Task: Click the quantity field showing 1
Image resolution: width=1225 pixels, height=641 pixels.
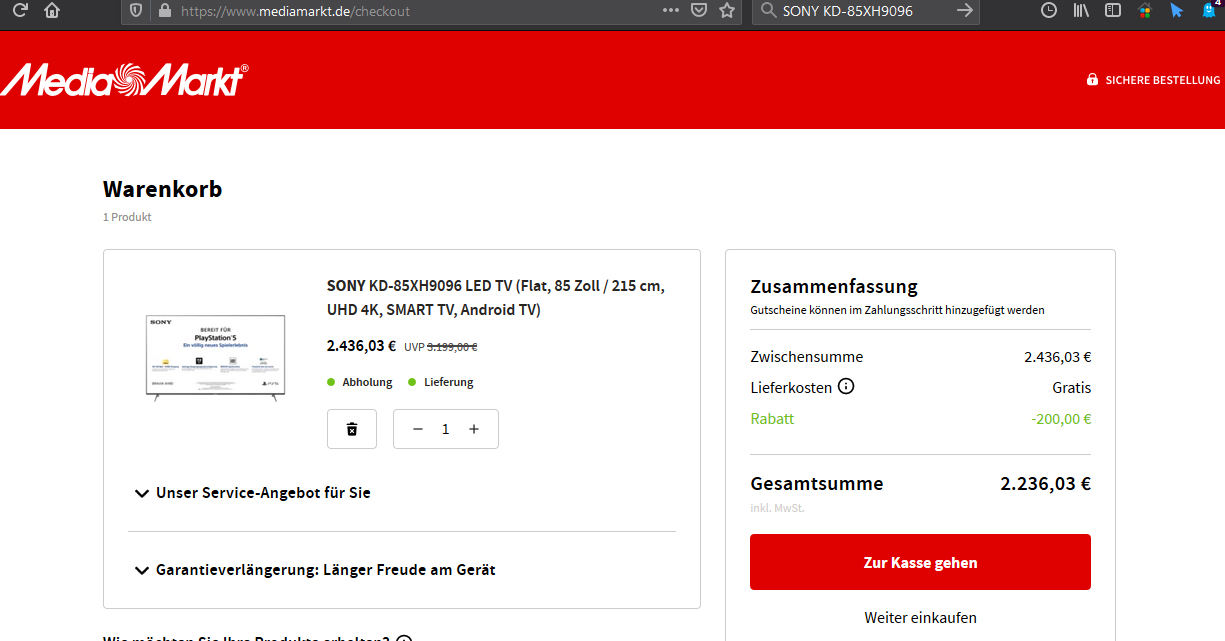Action: point(446,429)
